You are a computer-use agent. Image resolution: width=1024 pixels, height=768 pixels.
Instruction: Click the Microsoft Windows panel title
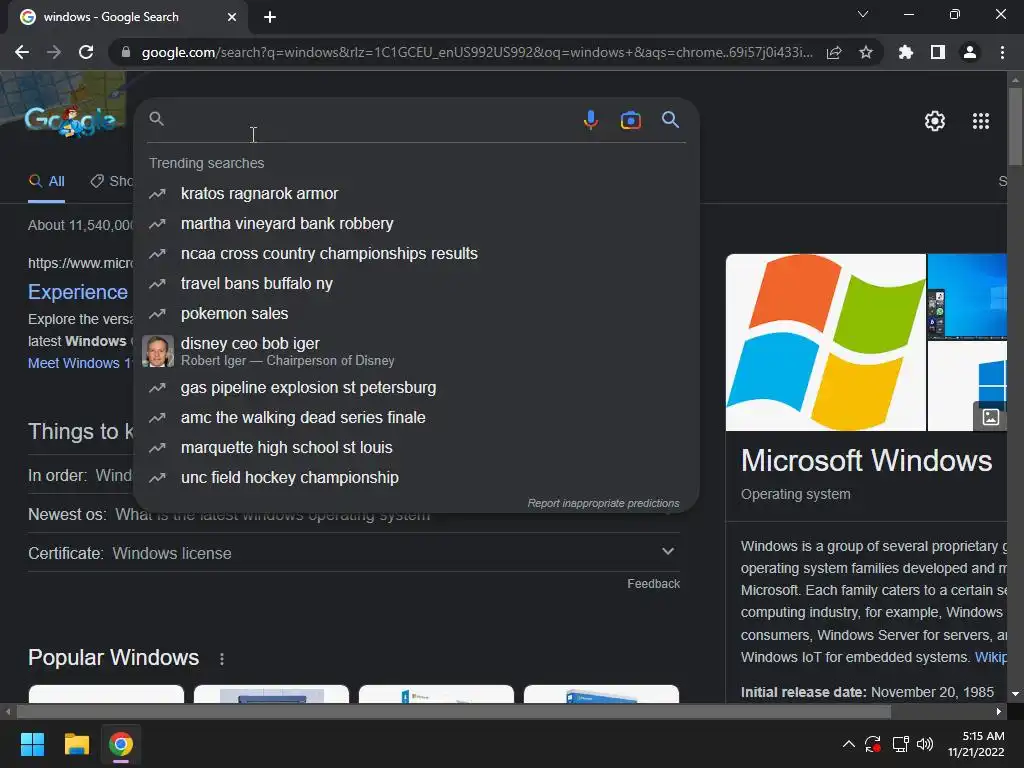tap(866, 460)
